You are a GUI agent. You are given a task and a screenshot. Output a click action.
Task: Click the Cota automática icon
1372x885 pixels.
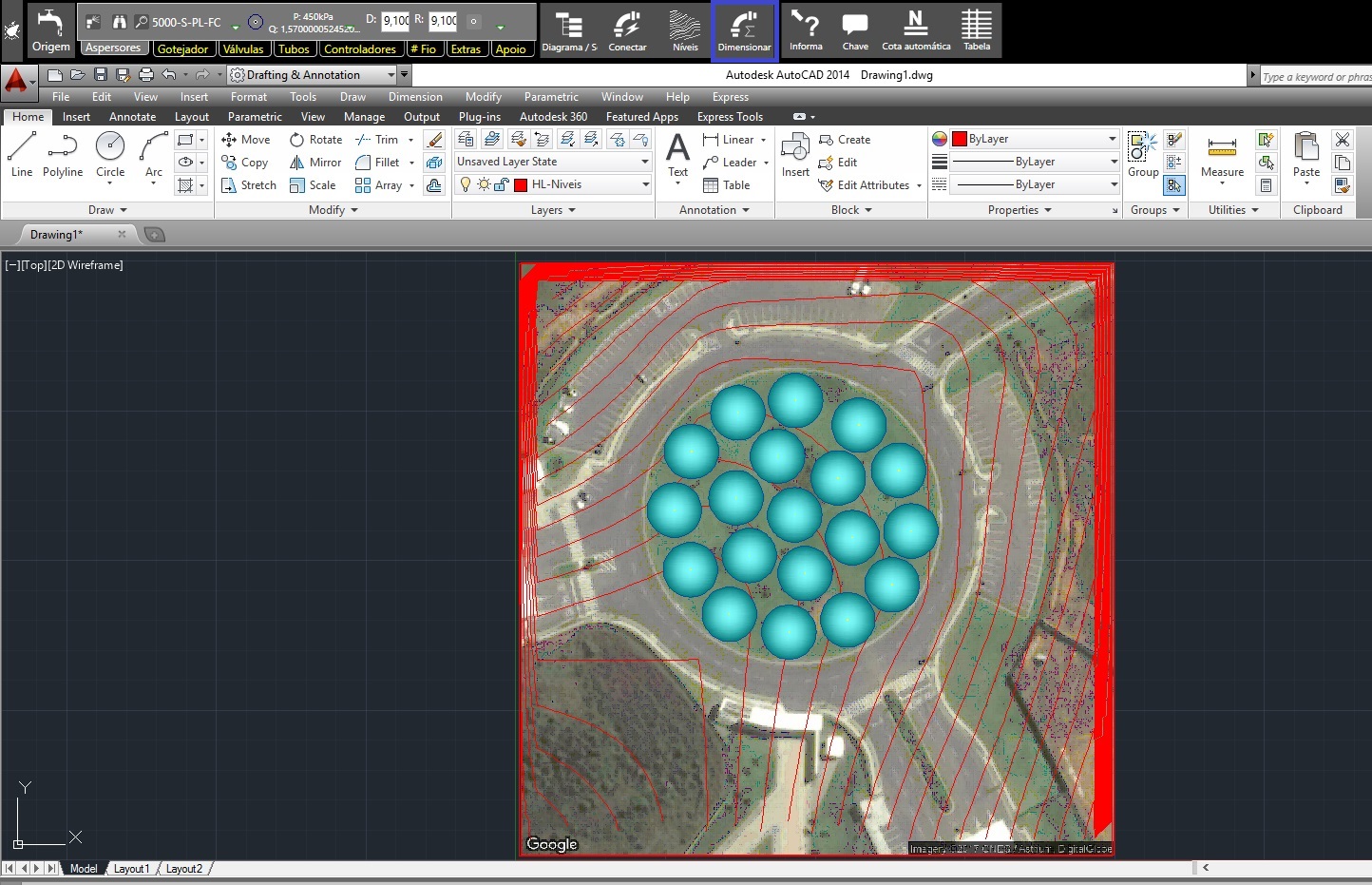point(916,30)
